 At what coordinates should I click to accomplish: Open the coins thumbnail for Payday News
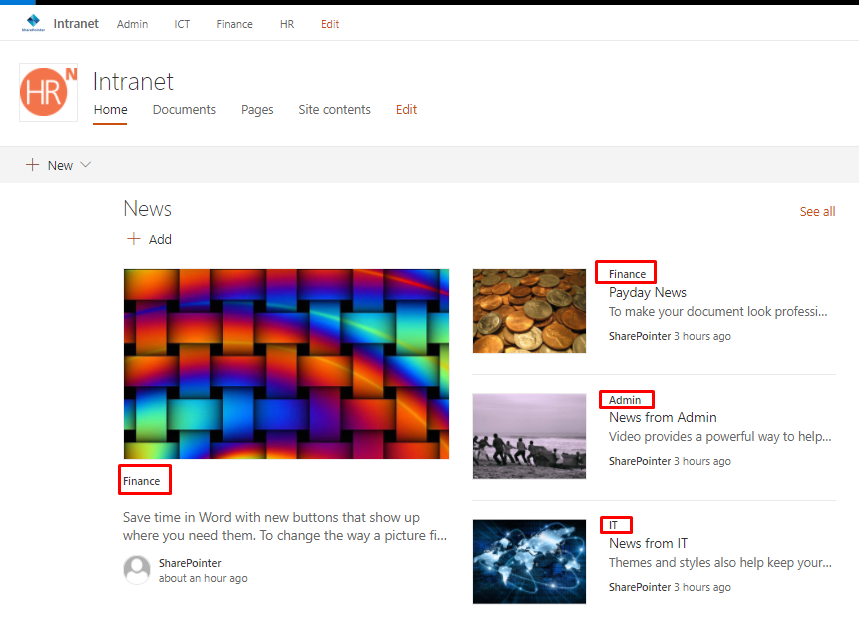(x=529, y=311)
